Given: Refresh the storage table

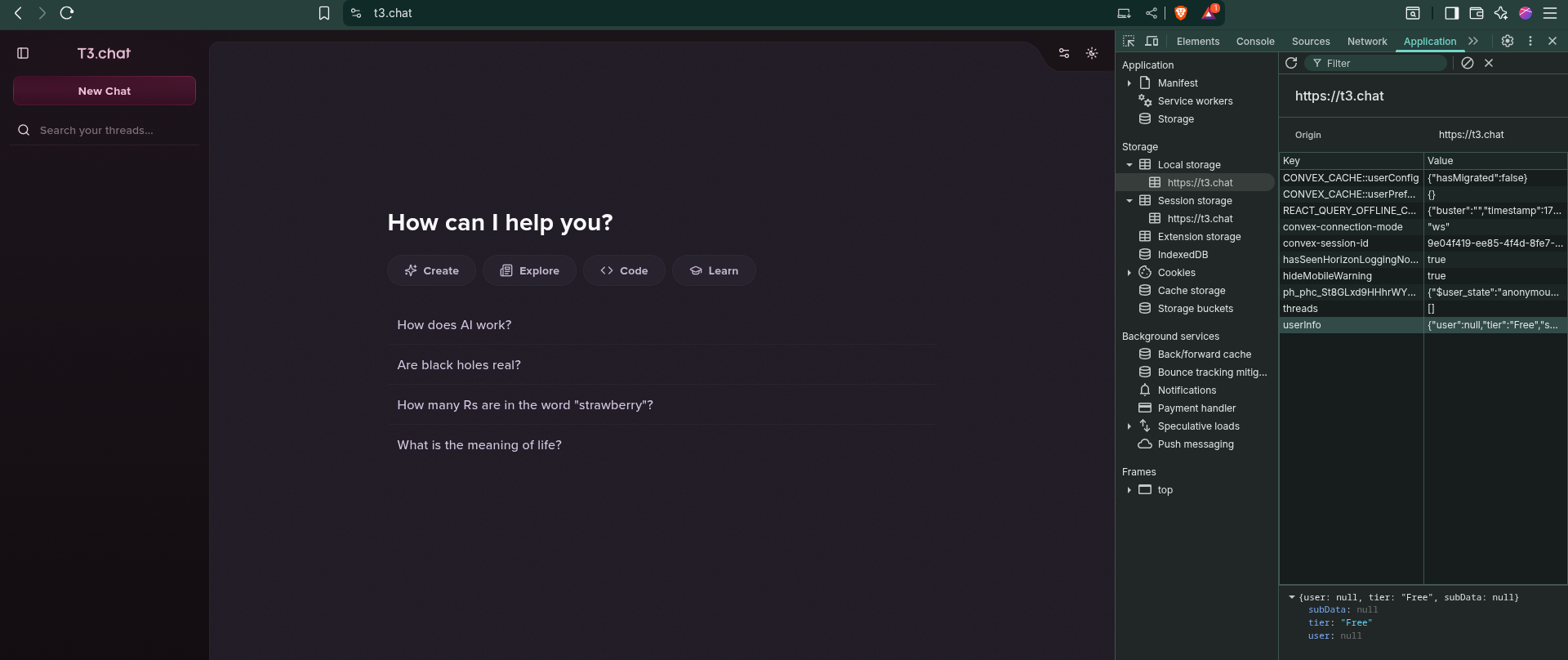Looking at the screenshot, I should [1291, 63].
